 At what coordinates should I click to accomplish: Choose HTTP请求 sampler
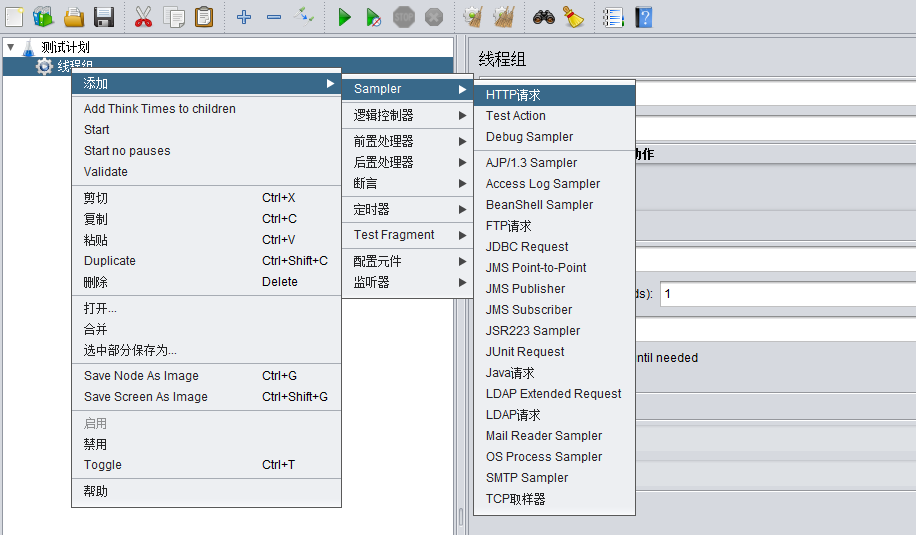[x=554, y=95]
